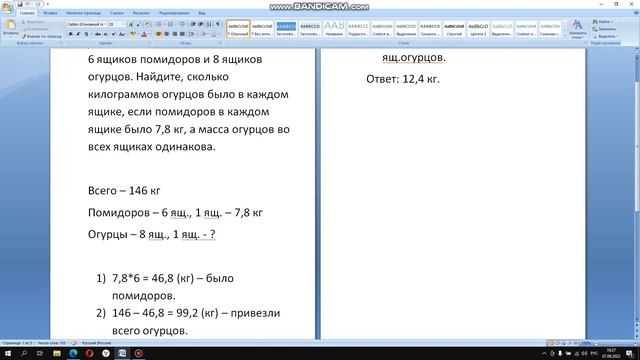The image size is (640, 360).
Task: Apply numbered list
Action: [170, 24]
